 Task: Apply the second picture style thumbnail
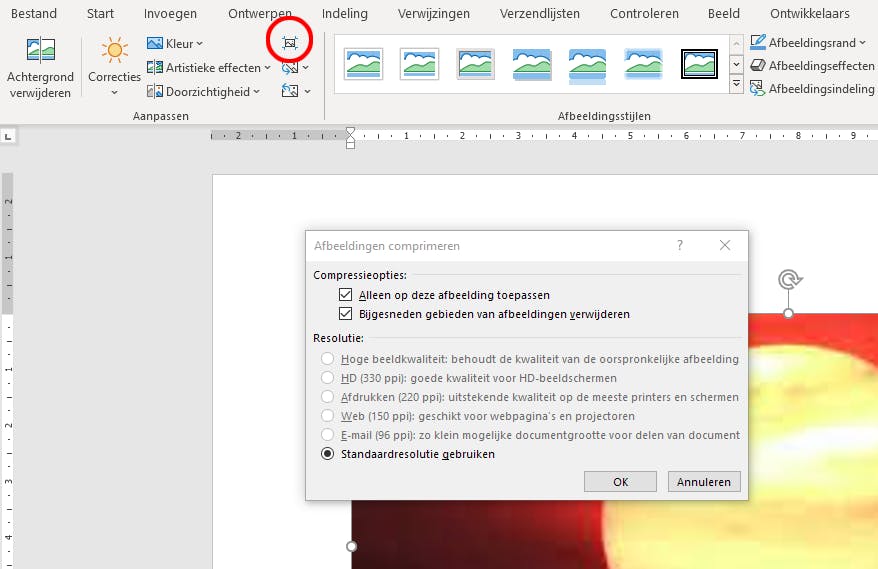pyautogui.click(x=419, y=63)
